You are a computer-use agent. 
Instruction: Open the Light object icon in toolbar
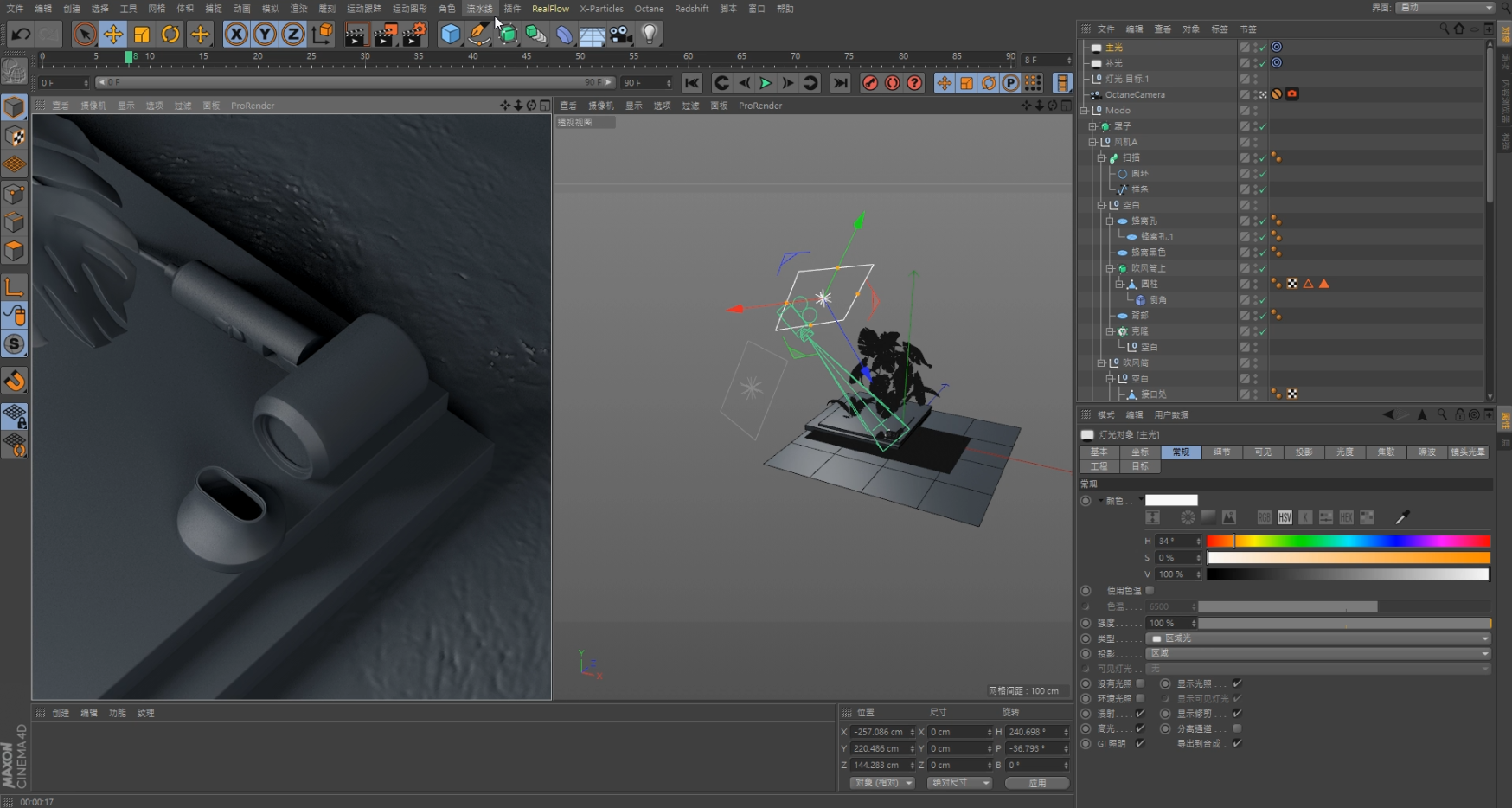tap(650, 34)
